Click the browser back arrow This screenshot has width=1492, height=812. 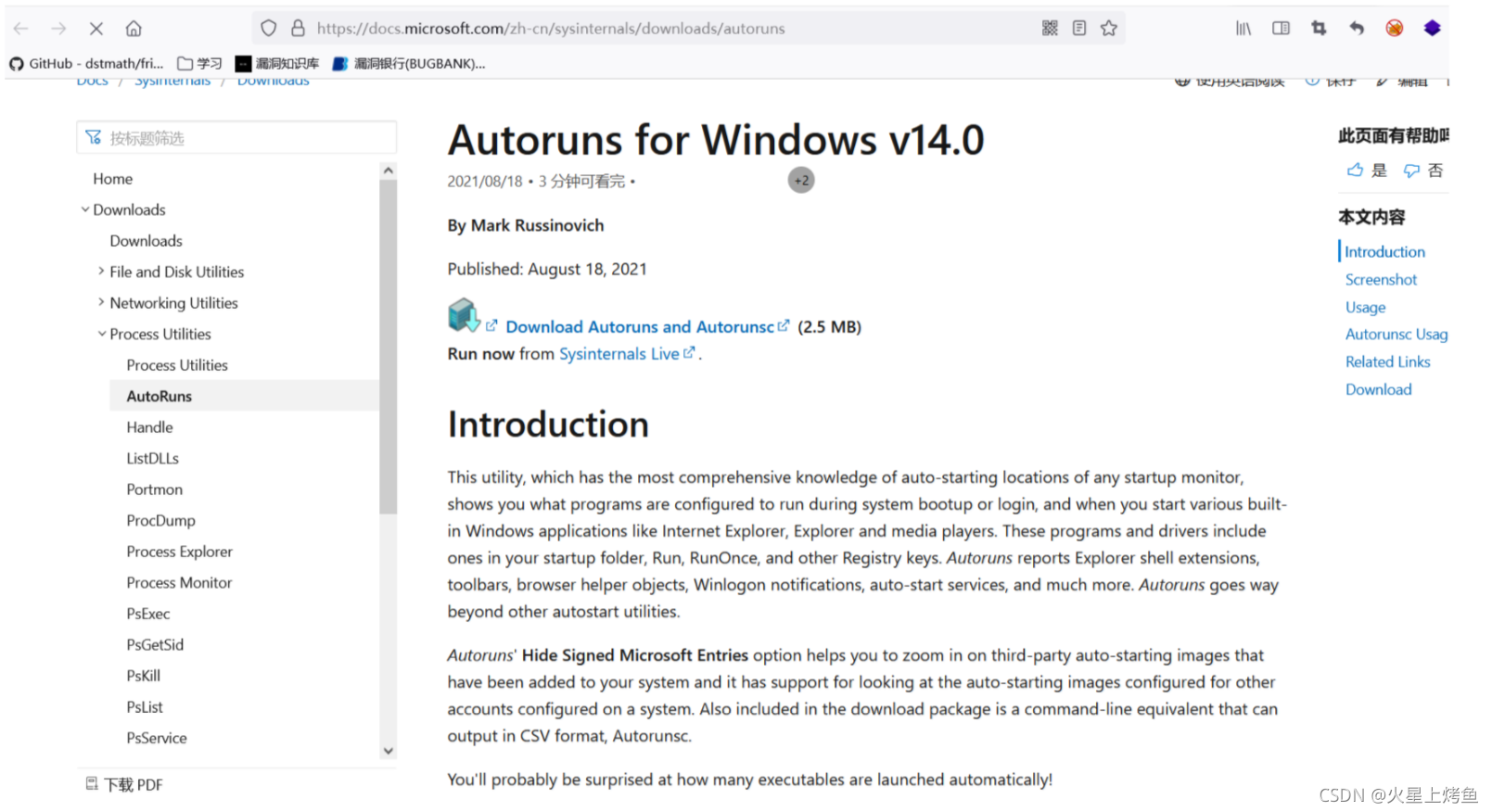click(x=21, y=29)
